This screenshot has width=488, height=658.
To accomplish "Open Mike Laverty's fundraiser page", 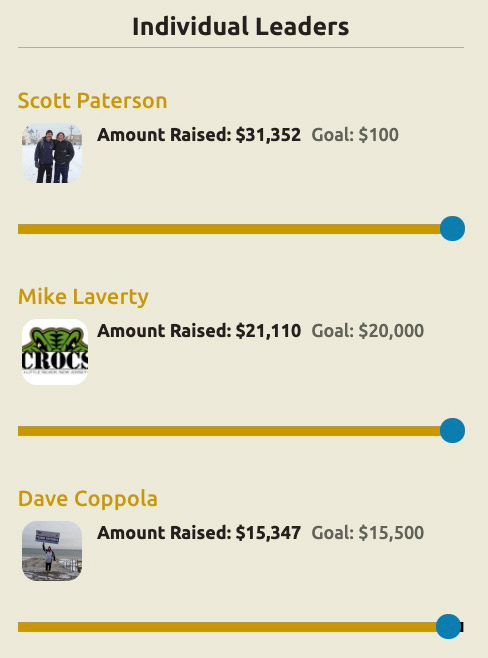I will click(83, 297).
